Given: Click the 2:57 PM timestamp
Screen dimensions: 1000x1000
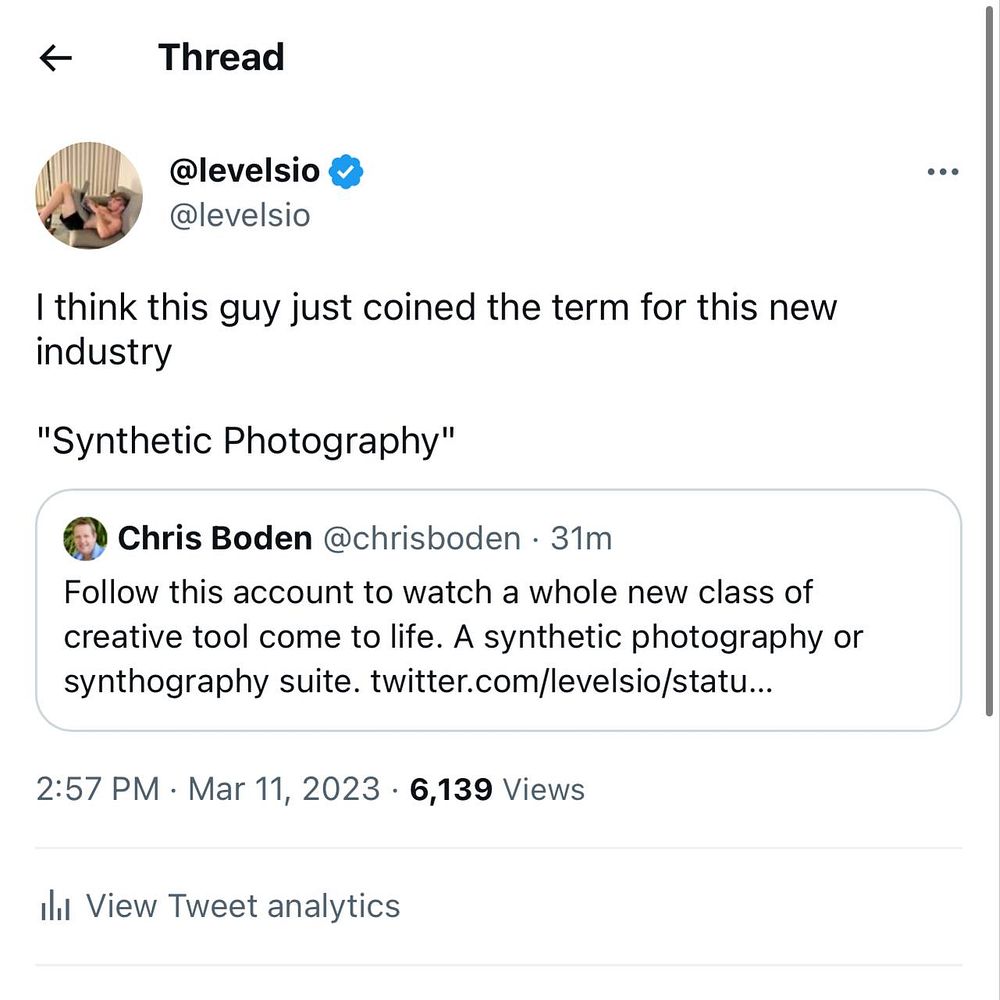Looking at the screenshot, I should click(98, 789).
